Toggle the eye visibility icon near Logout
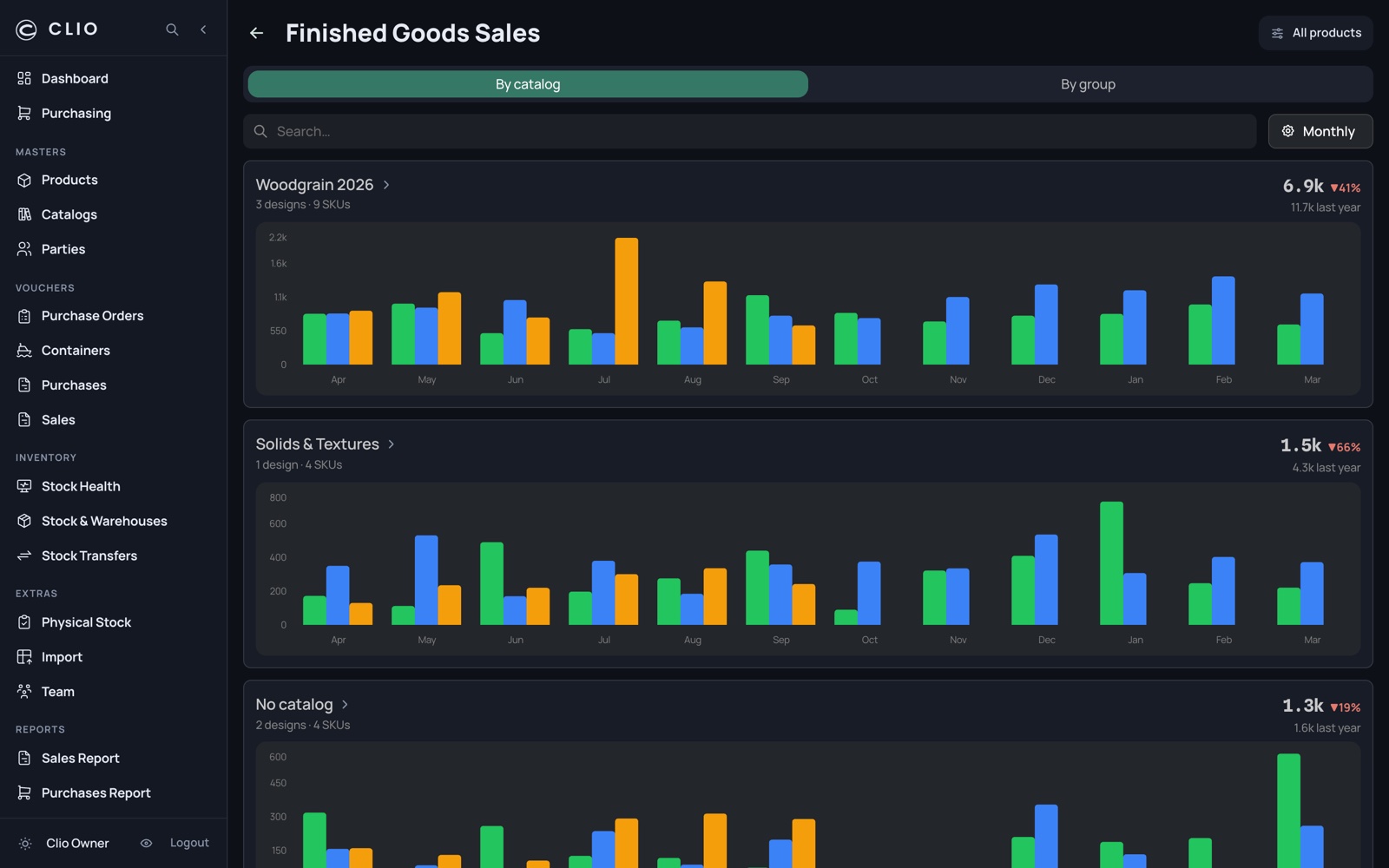 click(146, 844)
